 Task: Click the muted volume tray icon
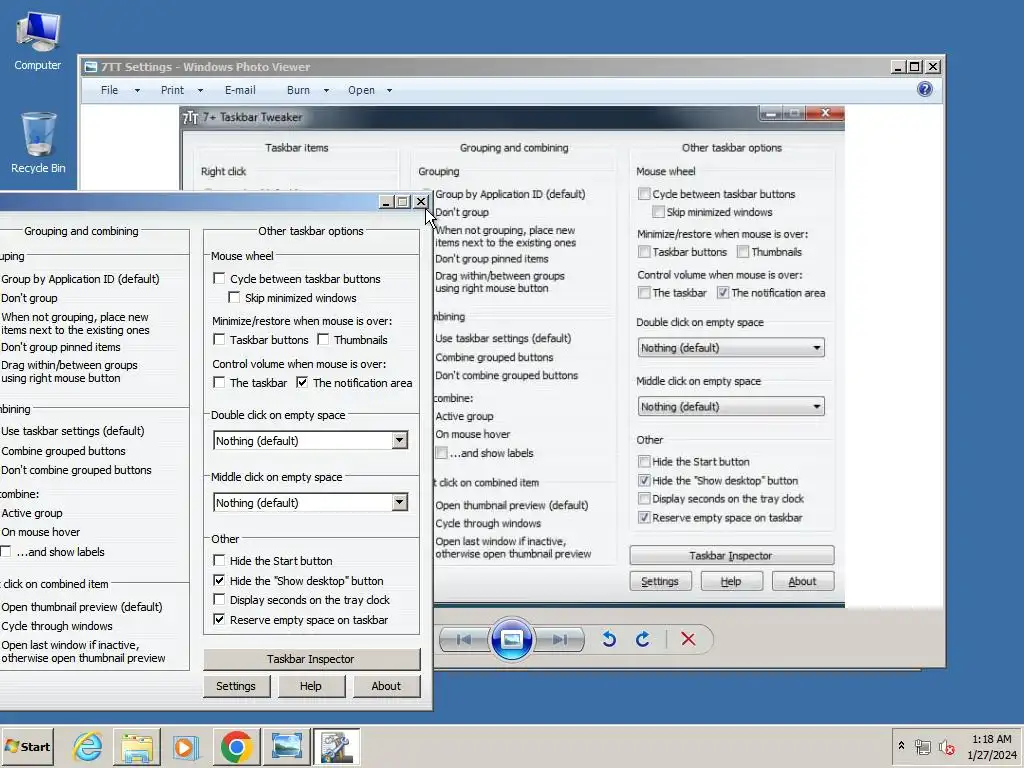946,746
